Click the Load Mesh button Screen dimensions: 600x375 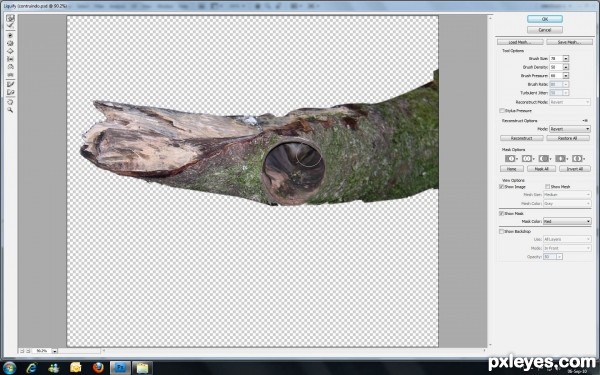(520, 42)
